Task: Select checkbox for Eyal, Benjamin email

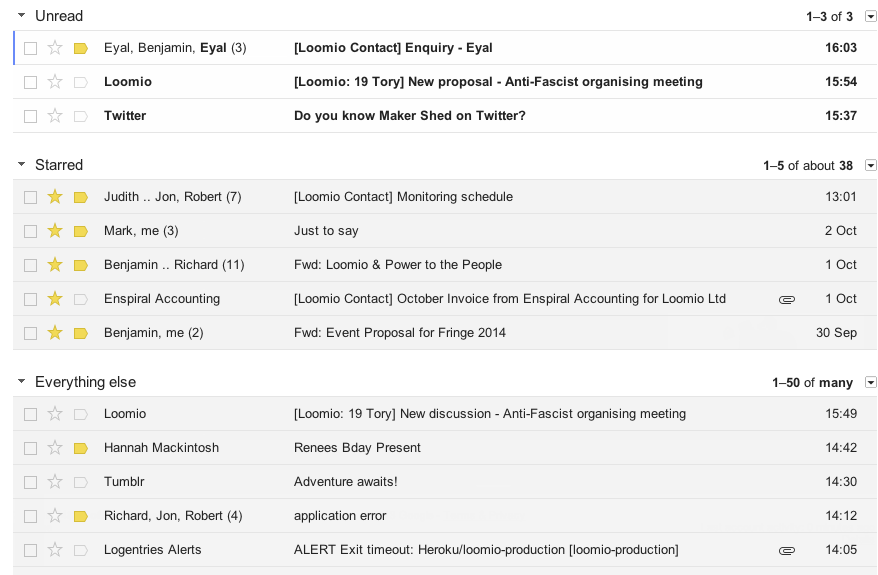Action: pyautogui.click(x=31, y=48)
